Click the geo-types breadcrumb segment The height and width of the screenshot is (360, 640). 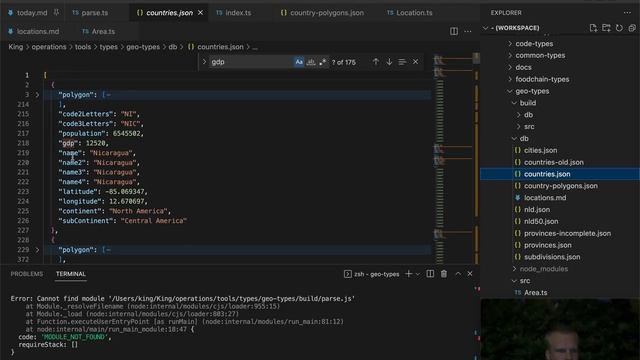[x=143, y=47]
